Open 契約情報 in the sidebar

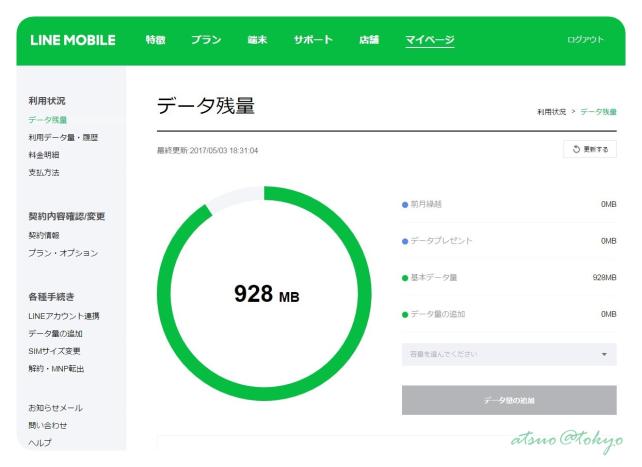click(x=44, y=235)
